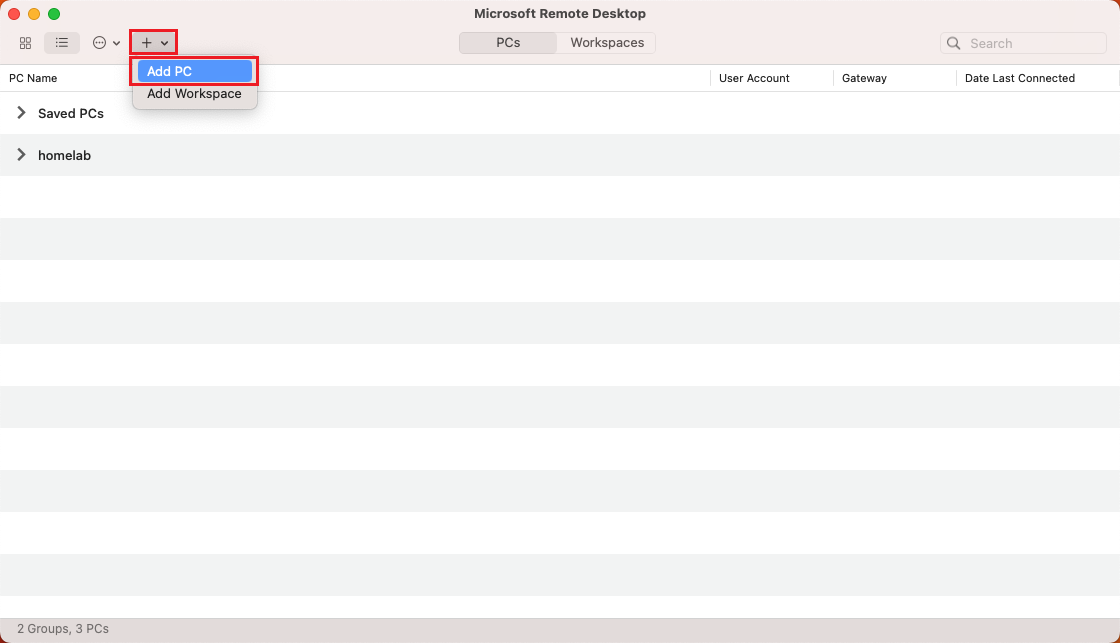The height and width of the screenshot is (643, 1120).
Task: Switch to grid view icon
Action: 26,43
